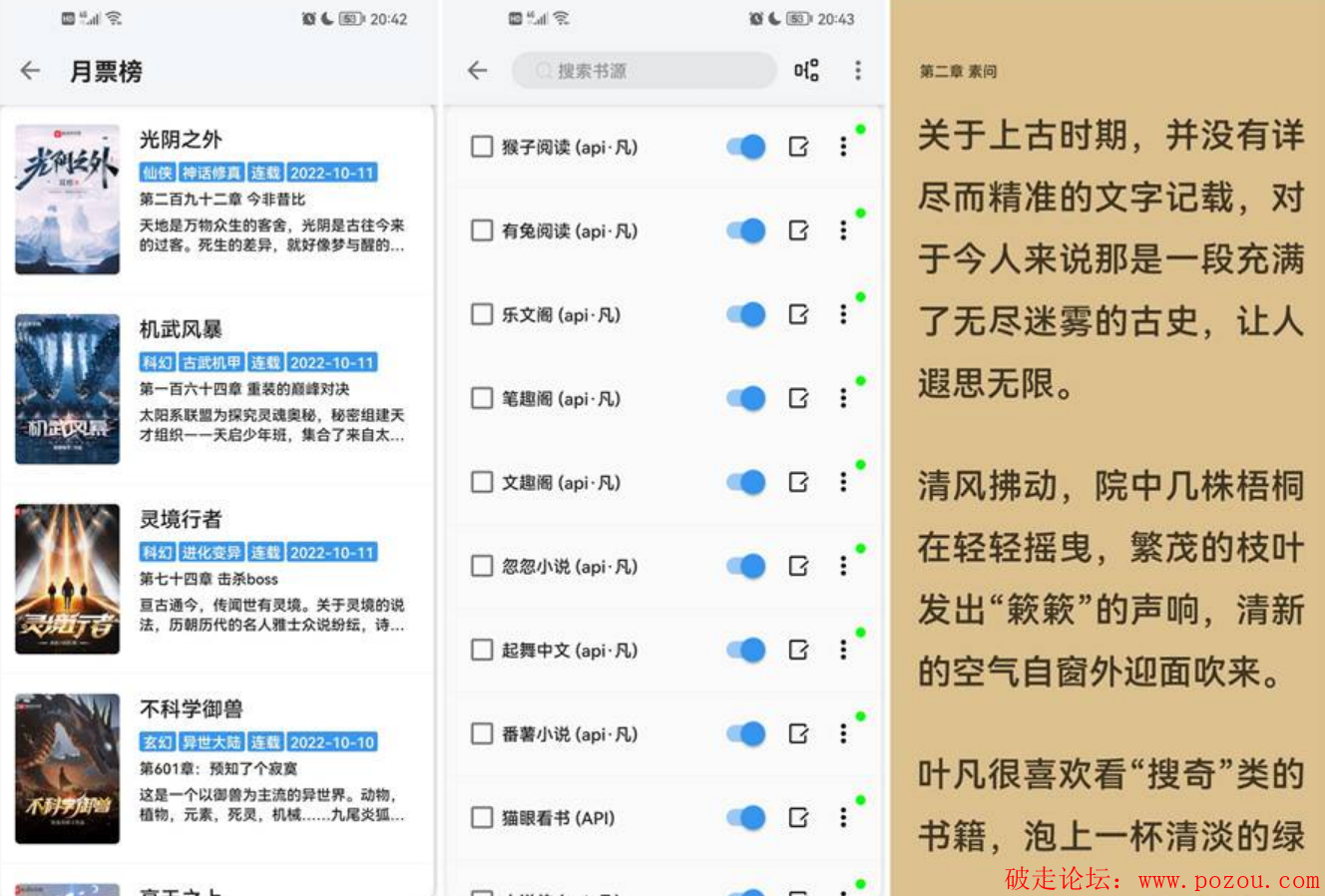Image resolution: width=1325 pixels, height=896 pixels.
Task: Tap the 异世大陆 tag
Action: click(212, 741)
